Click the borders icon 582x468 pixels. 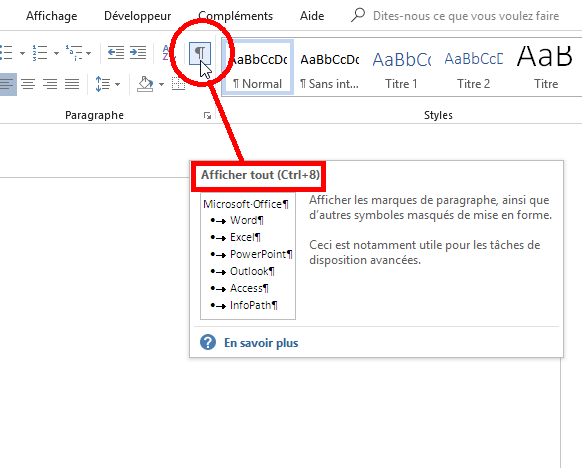[x=178, y=84]
